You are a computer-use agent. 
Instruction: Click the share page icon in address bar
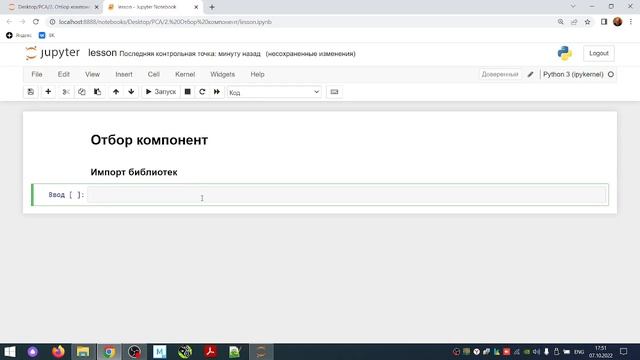coord(574,22)
